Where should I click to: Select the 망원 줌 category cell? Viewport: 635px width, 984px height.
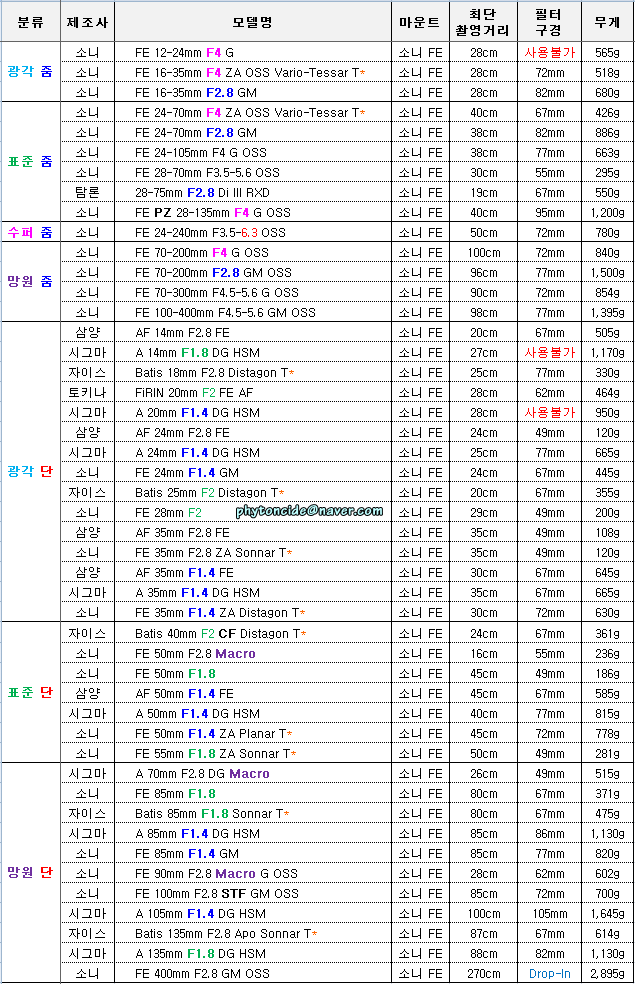click(30, 282)
